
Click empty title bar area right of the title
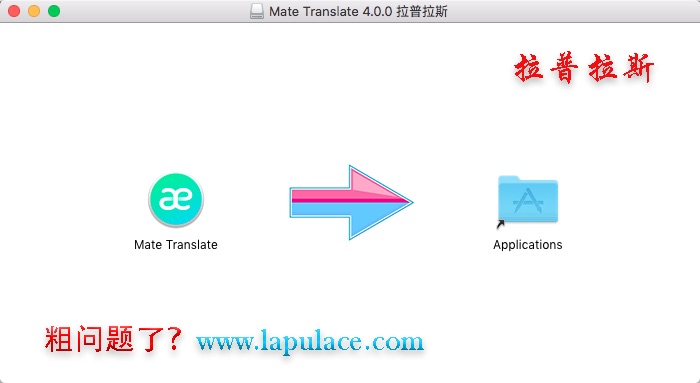571,11
